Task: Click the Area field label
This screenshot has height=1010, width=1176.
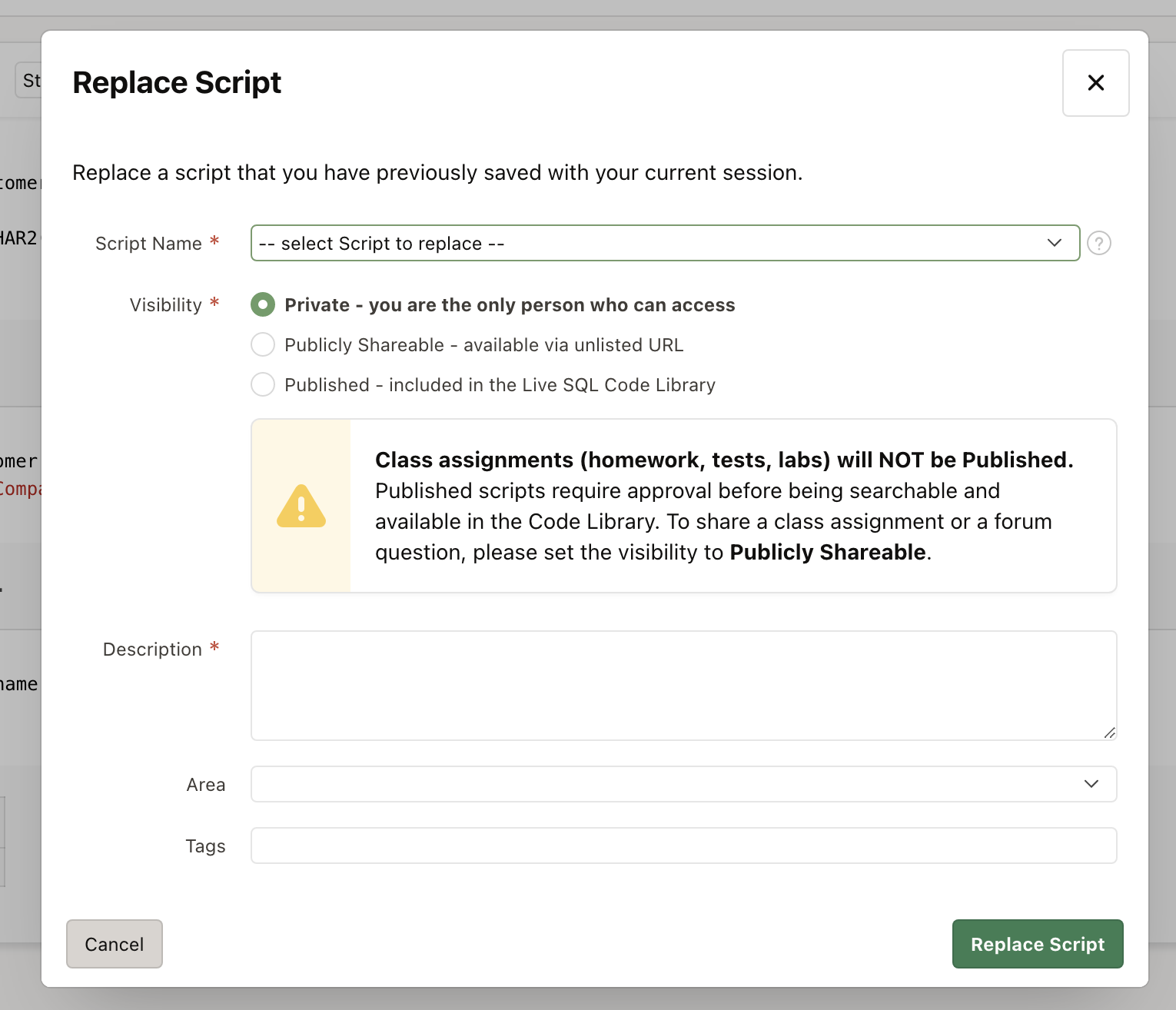Action: point(205,785)
